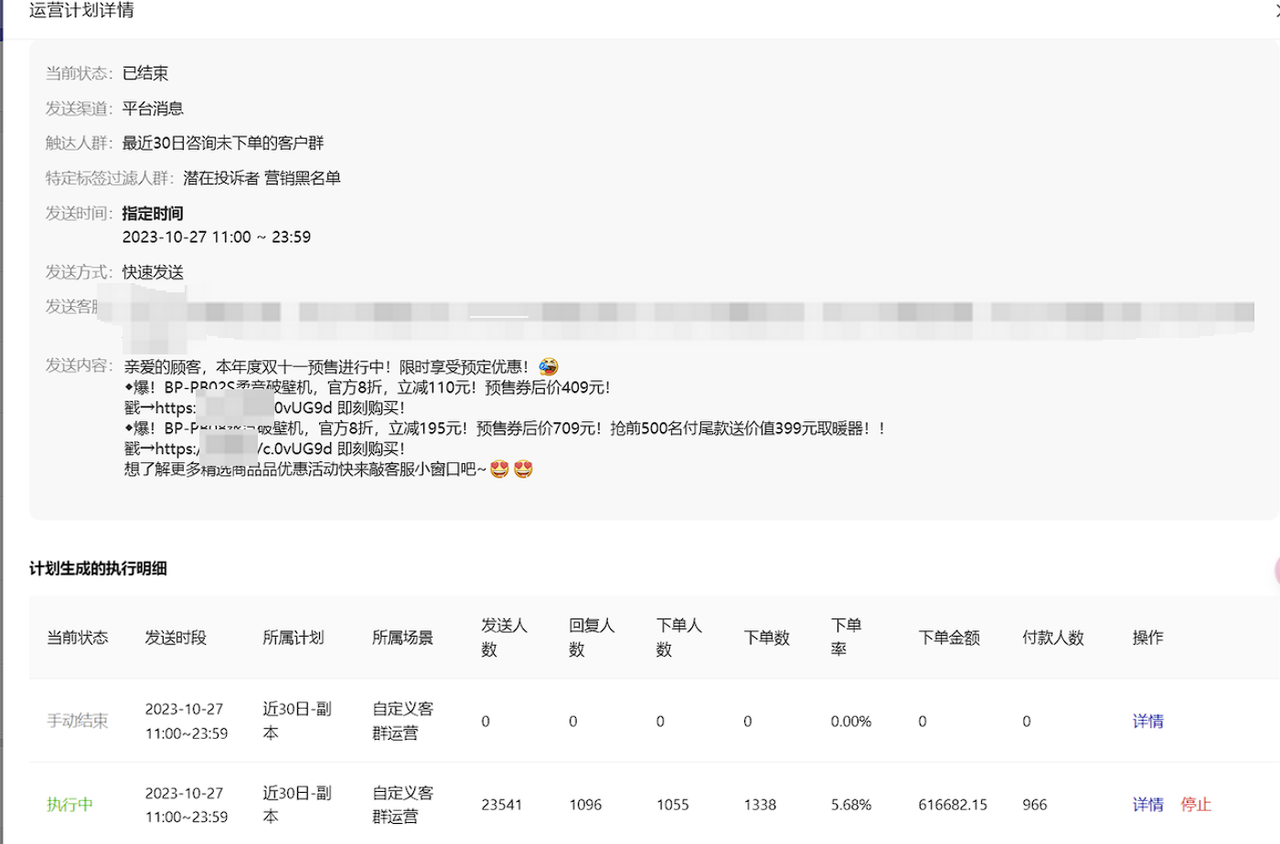This screenshot has width=1280, height=844.
Task: Click the 发送渠道 field label
Action: (x=80, y=108)
